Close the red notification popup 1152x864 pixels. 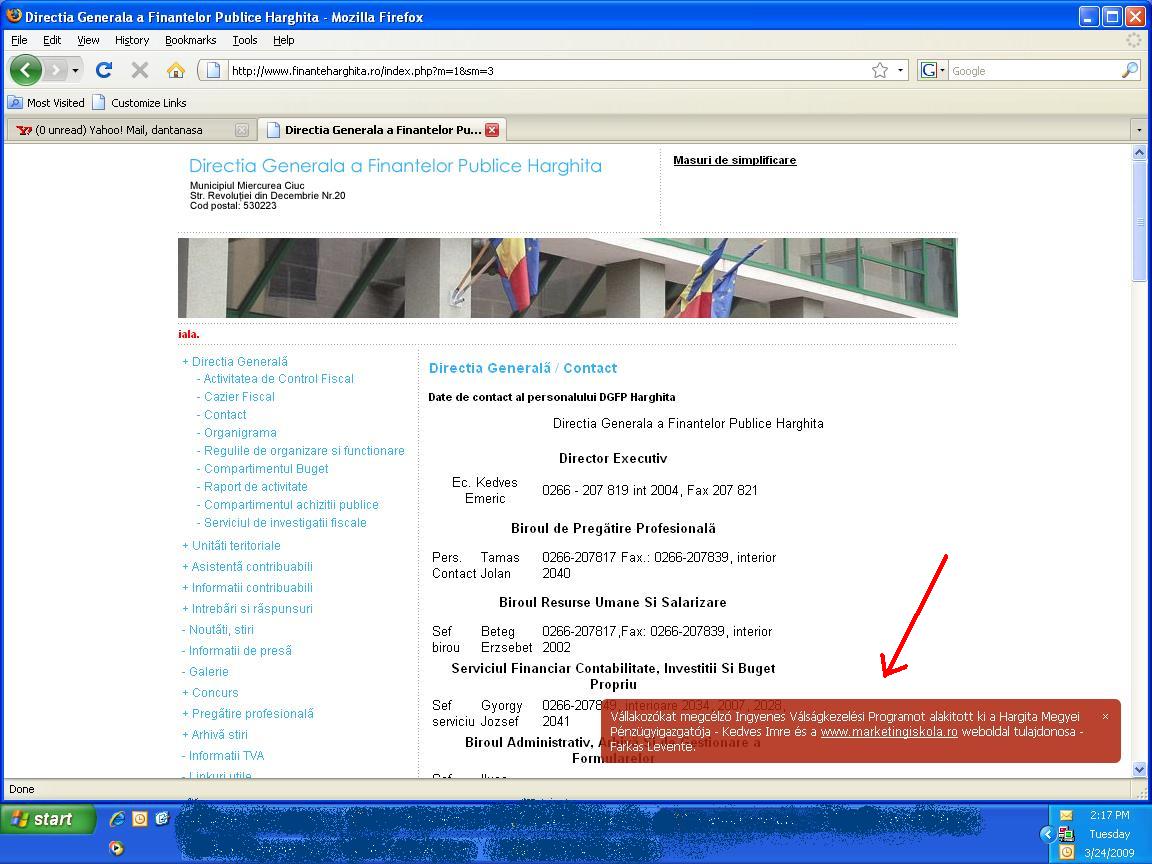(1105, 716)
